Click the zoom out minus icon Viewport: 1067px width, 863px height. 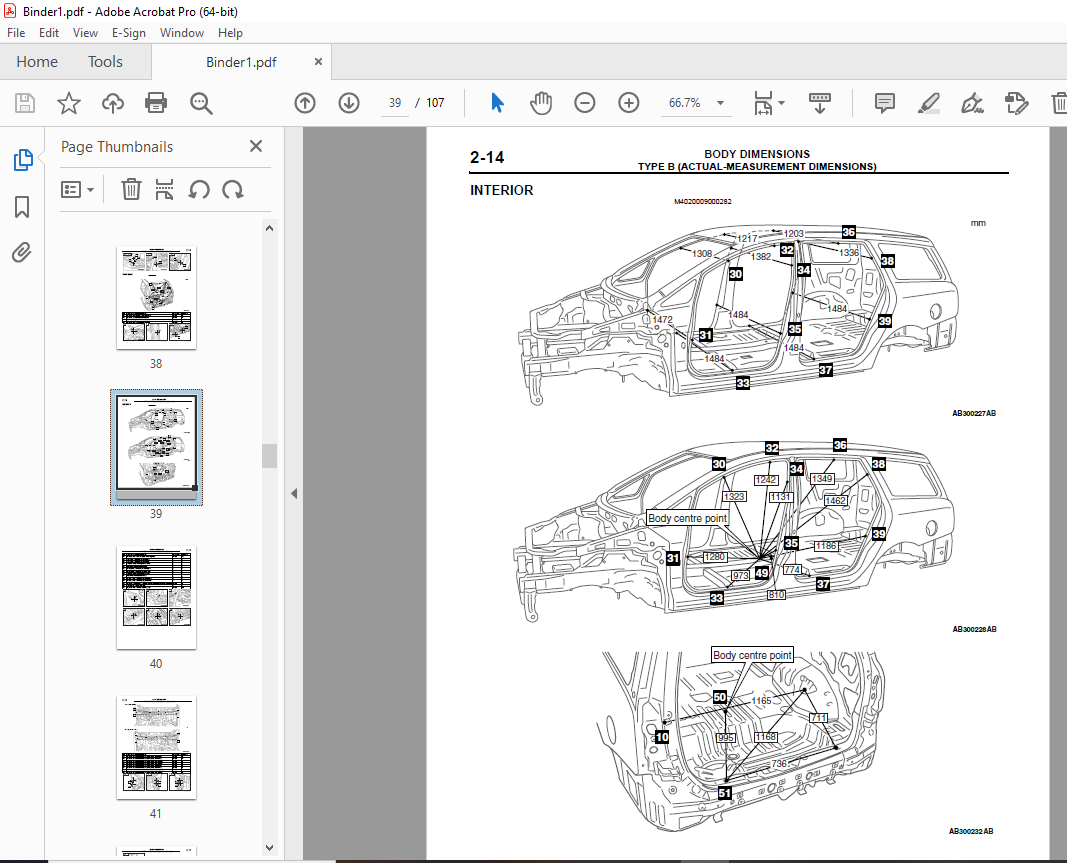point(585,103)
